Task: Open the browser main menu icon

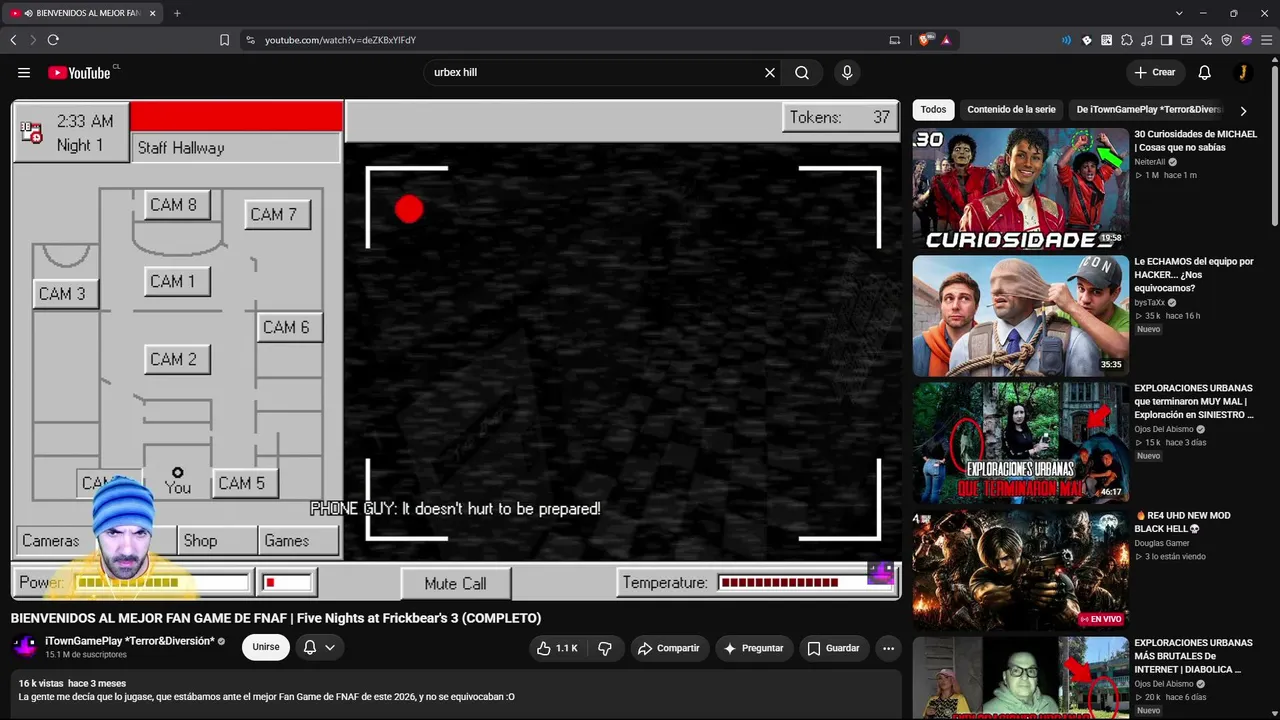Action: click(x=1266, y=40)
